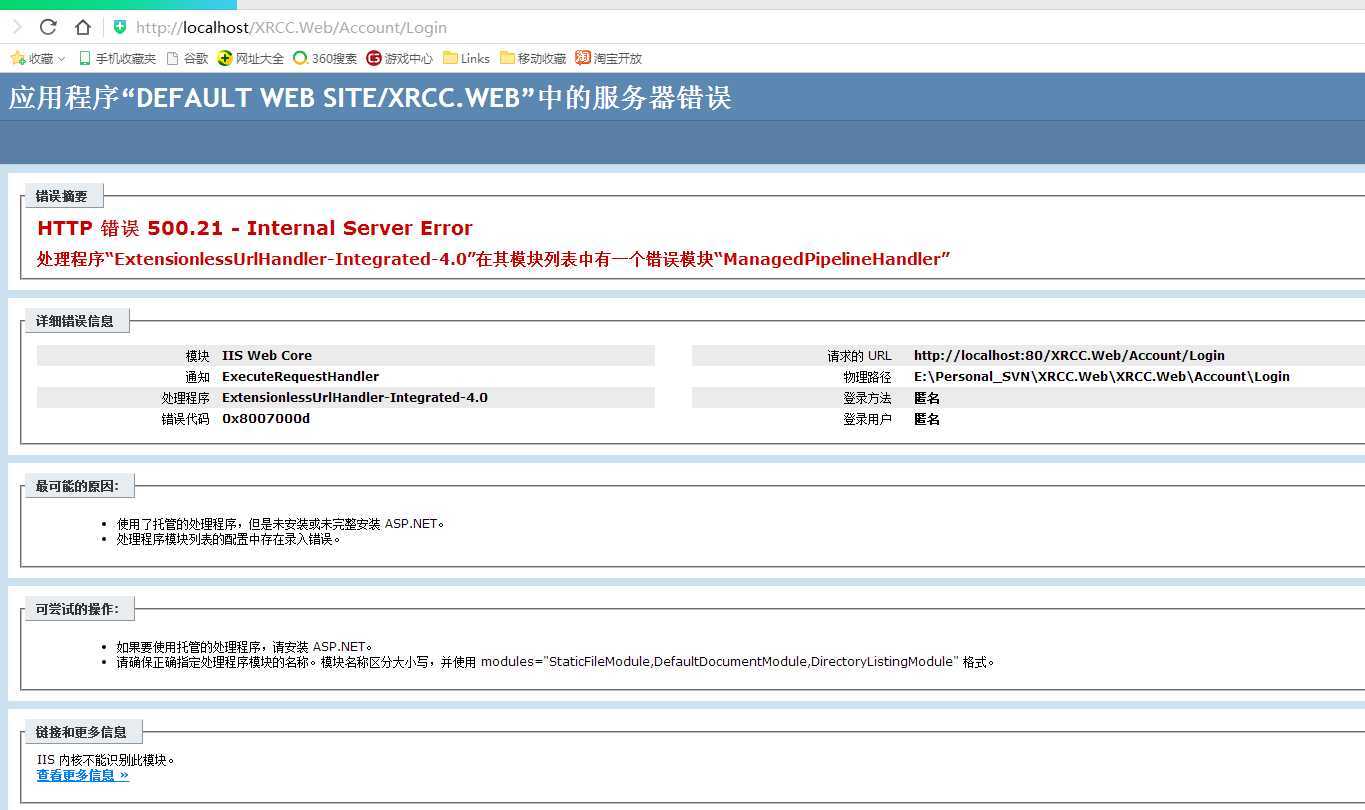The height and width of the screenshot is (810, 1365).
Task: Click the HTTP 错误 500.21 heading
Action: (255, 228)
